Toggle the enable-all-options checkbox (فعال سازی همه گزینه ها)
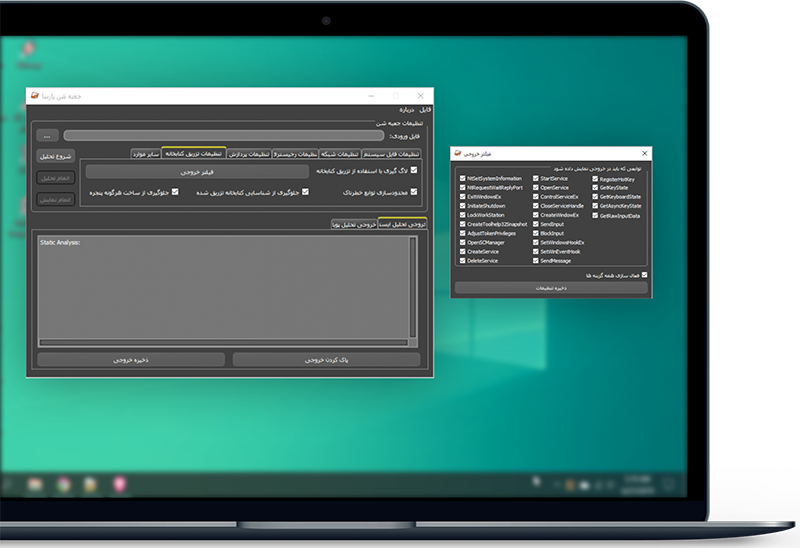Image resolution: width=800 pixels, height=548 pixels. (644, 274)
